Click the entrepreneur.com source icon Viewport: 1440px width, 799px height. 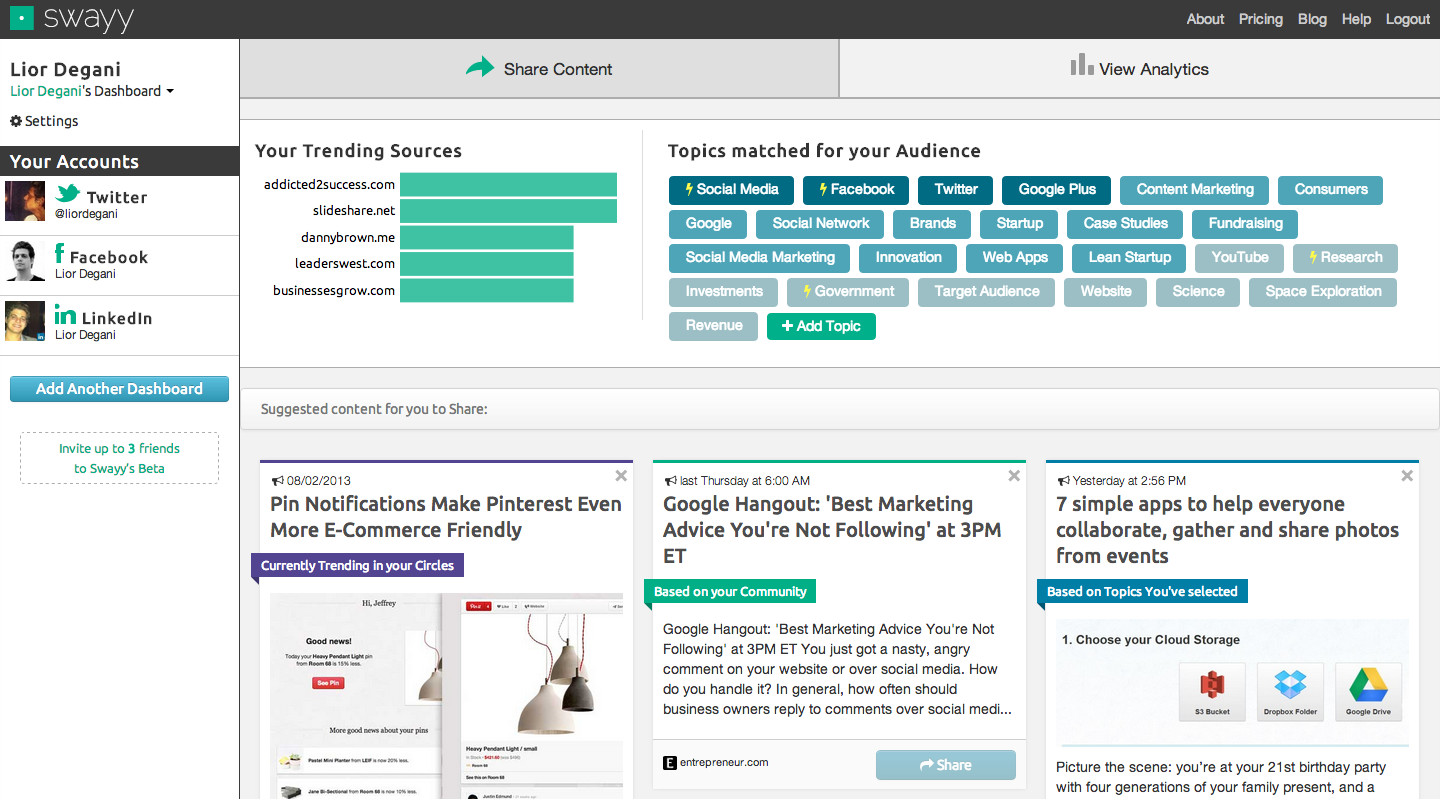[x=670, y=763]
